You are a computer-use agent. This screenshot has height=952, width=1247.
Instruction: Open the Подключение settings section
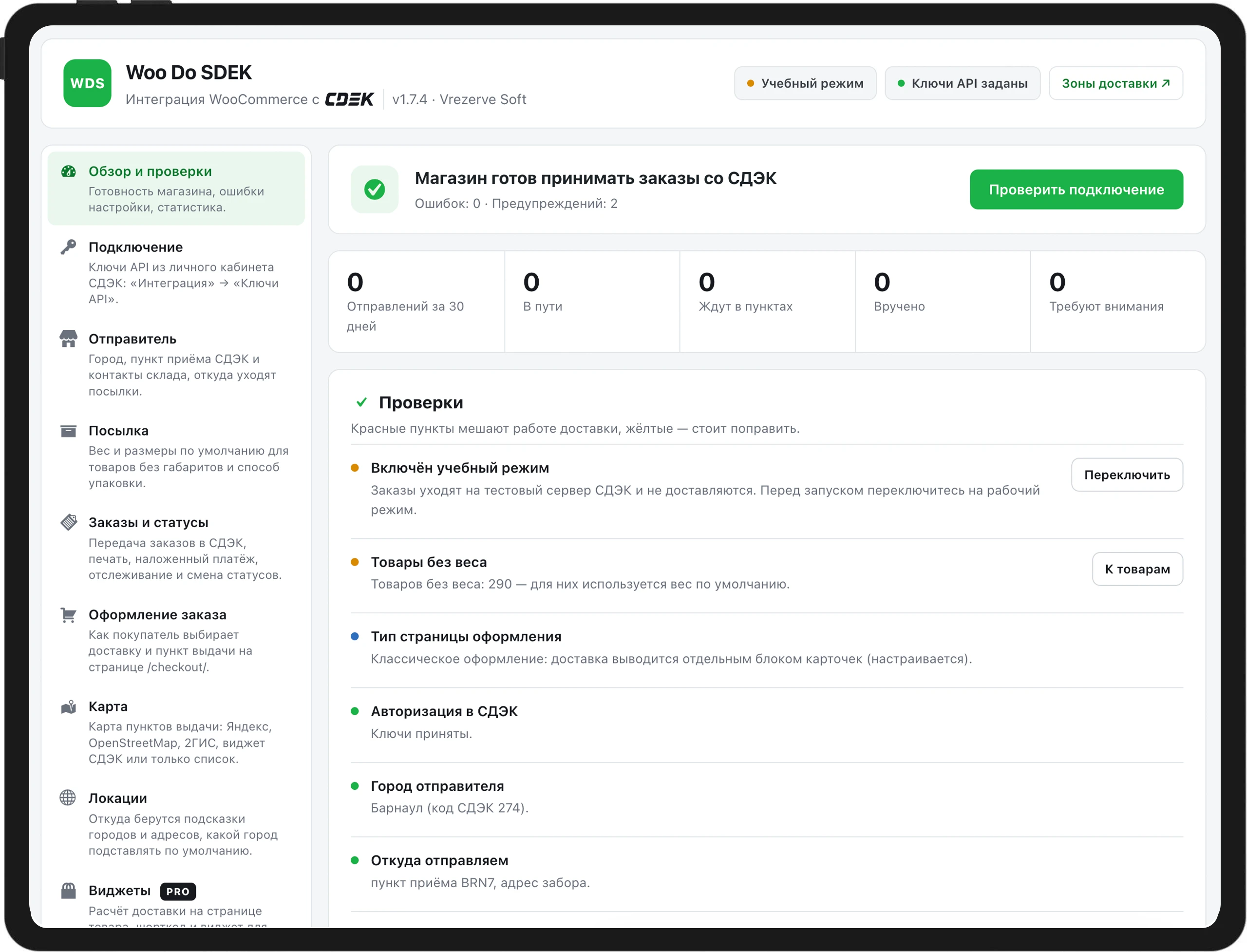pos(176,272)
